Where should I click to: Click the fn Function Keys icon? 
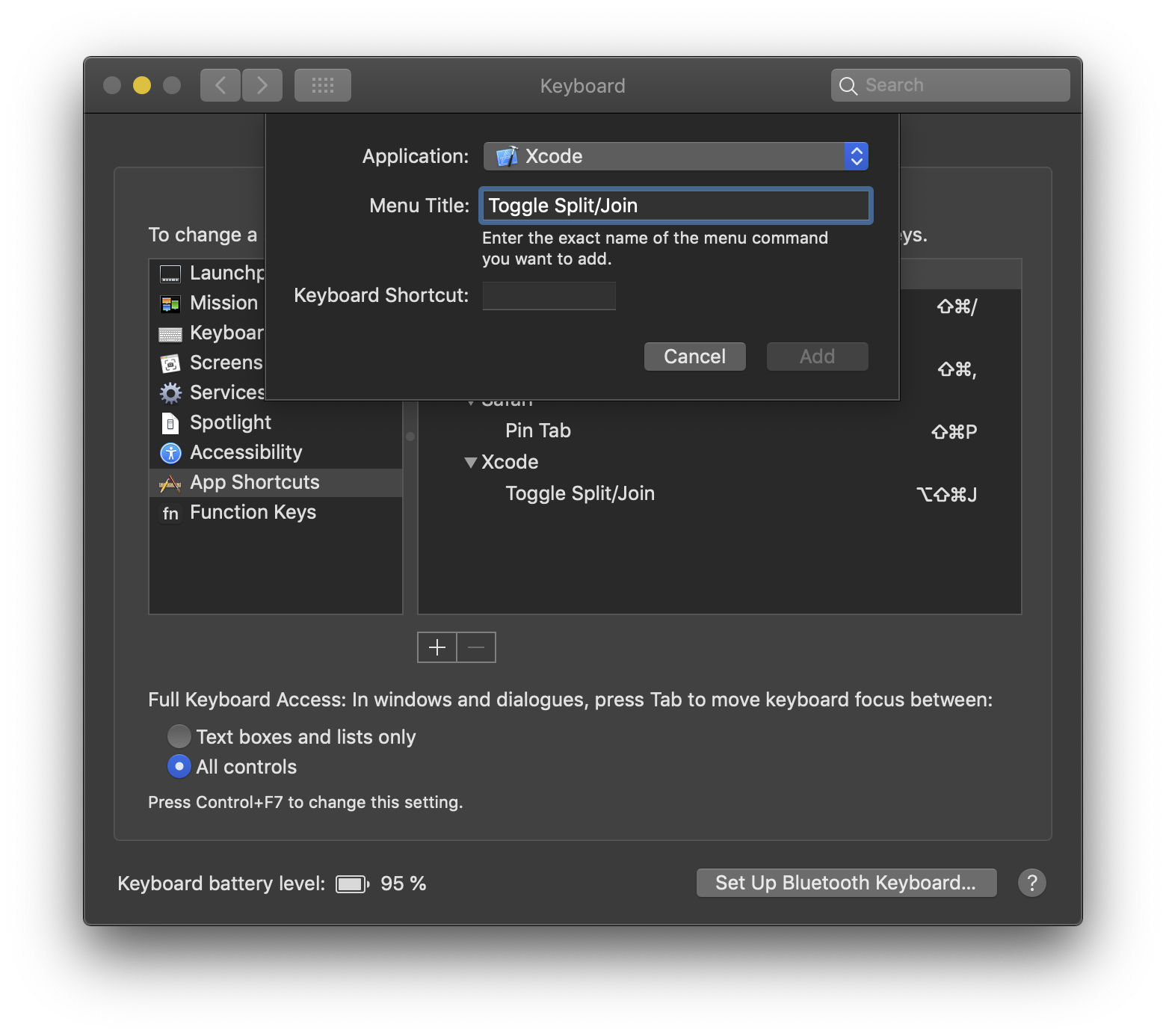click(170, 514)
